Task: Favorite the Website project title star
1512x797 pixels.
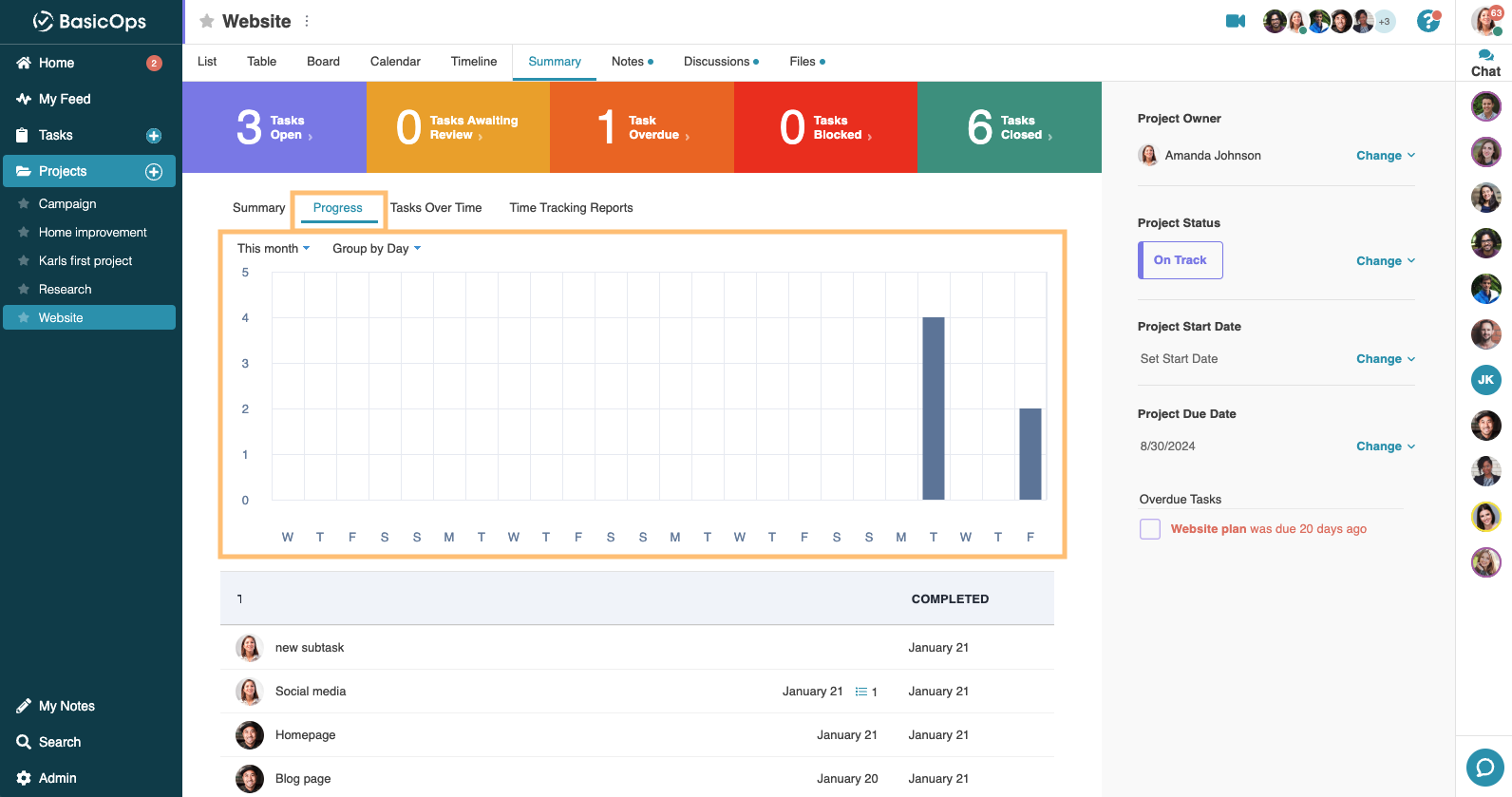Action: (x=206, y=21)
